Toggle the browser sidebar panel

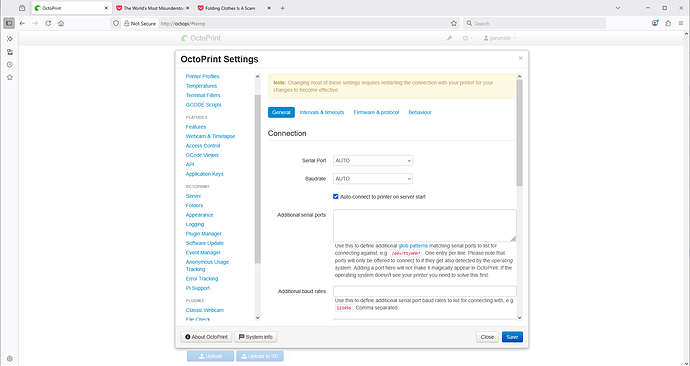coord(9,23)
